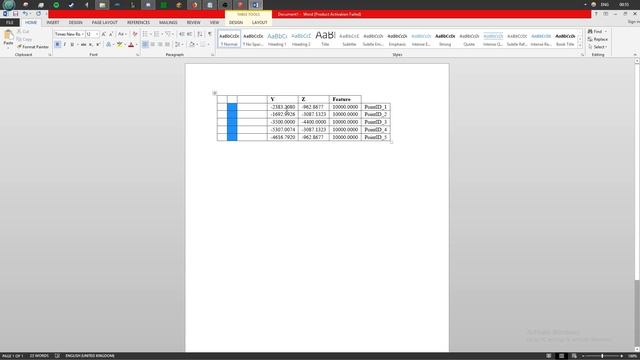This screenshot has width=640, height=360.
Task: Apply numbered list formatting
Action: [x=157, y=34]
